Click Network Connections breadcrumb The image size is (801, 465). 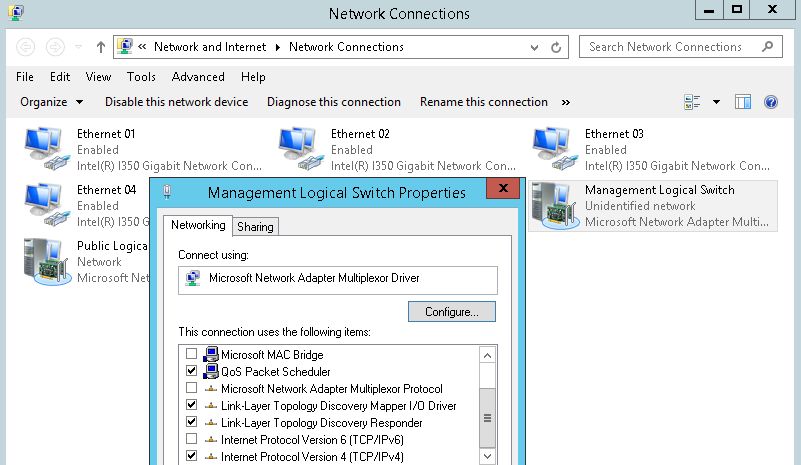346,47
